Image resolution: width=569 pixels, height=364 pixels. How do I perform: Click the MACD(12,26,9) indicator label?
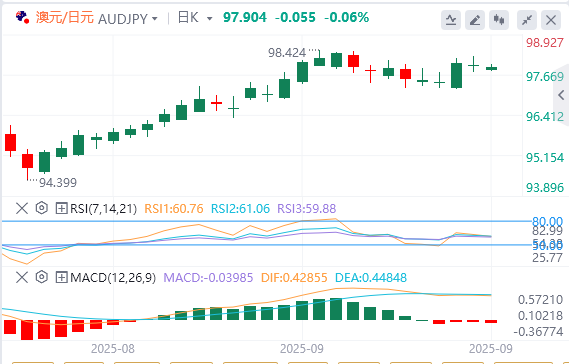tap(113, 277)
